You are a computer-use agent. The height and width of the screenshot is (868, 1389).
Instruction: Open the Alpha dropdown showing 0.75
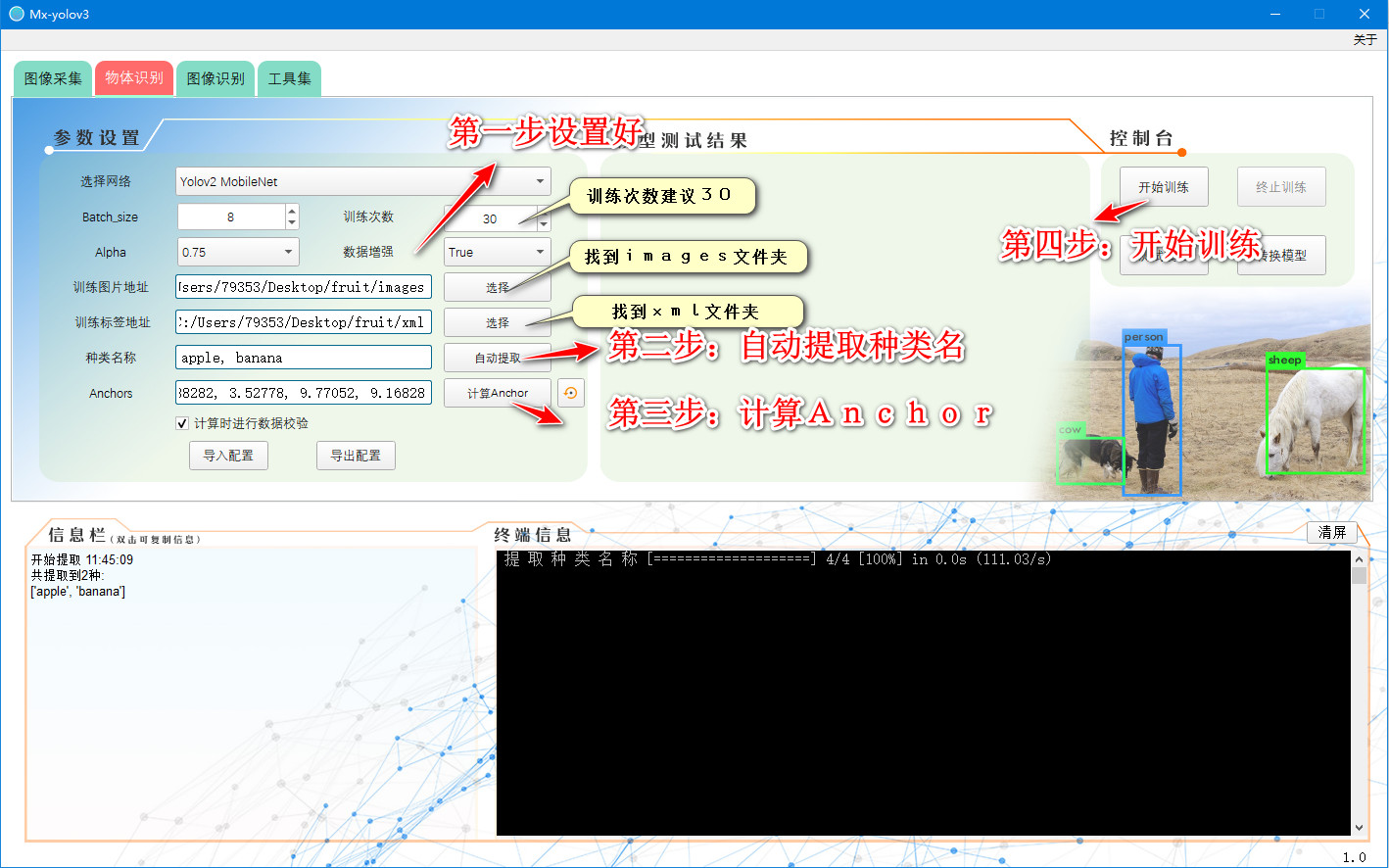point(237,252)
